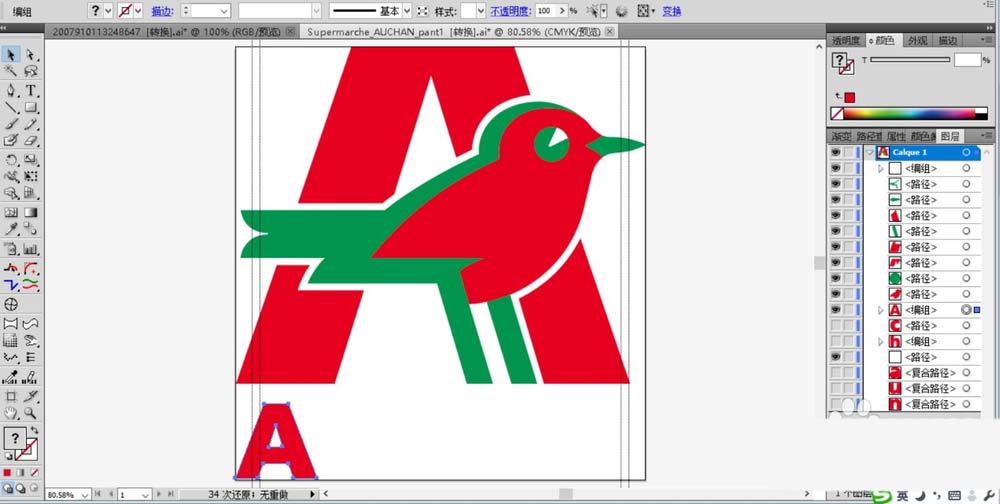
Task: Hide the first <编组> sublayer
Action: click(x=835, y=168)
